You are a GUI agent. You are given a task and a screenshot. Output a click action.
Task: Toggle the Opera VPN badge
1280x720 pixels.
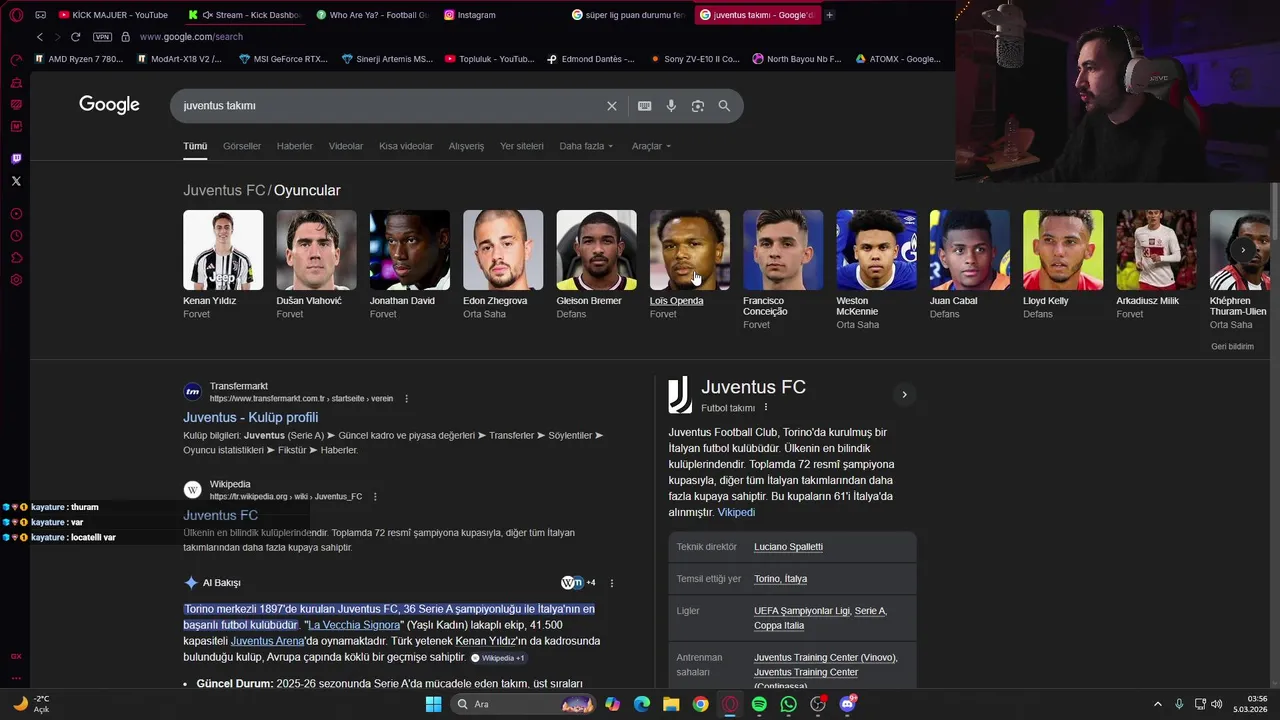tap(102, 37)
